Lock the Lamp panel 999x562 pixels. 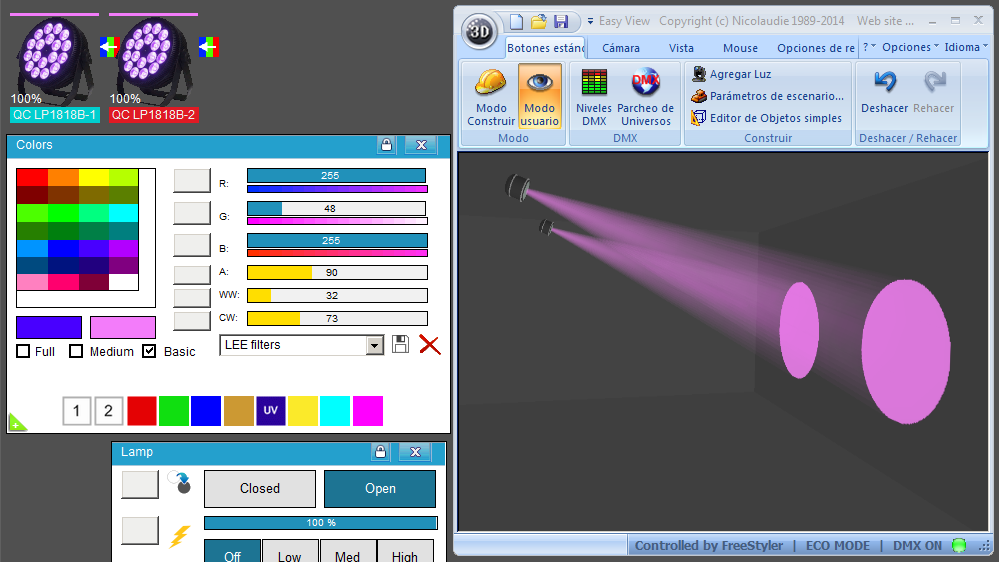click(380, 452)
